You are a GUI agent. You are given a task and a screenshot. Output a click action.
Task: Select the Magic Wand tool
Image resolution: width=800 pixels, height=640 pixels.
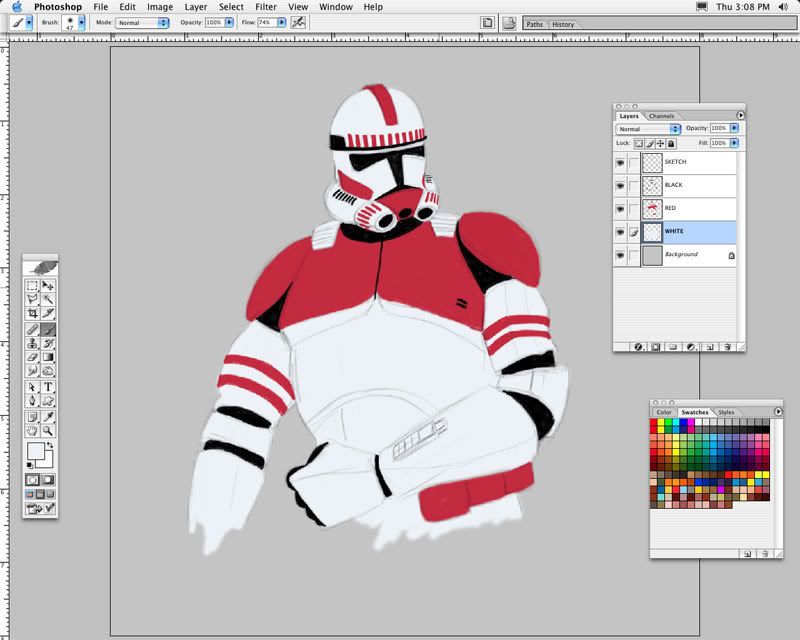pos(48,299)
